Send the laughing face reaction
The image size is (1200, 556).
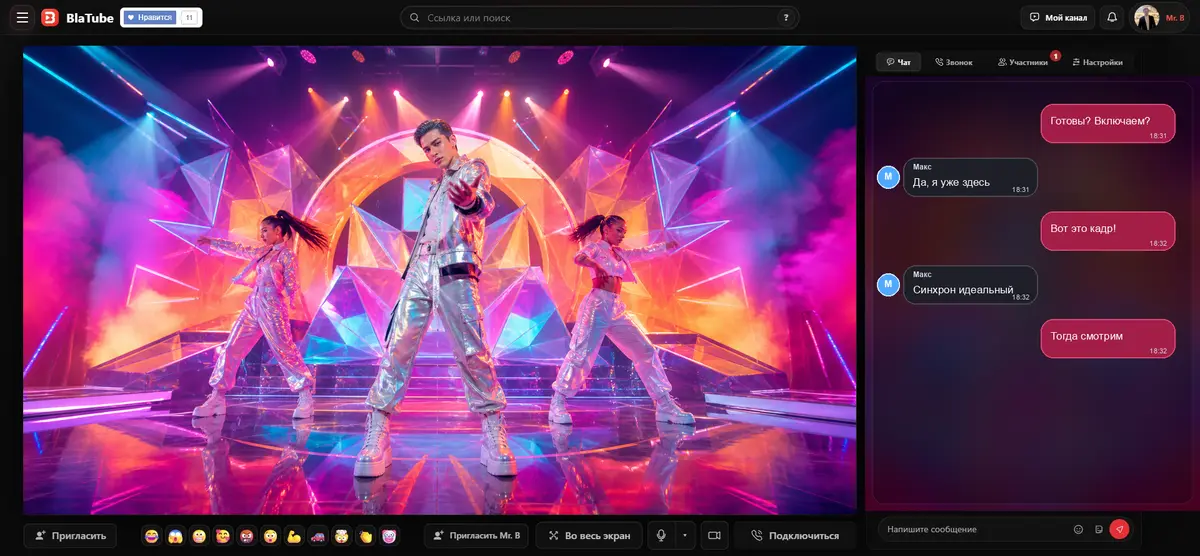click(152, 536)
